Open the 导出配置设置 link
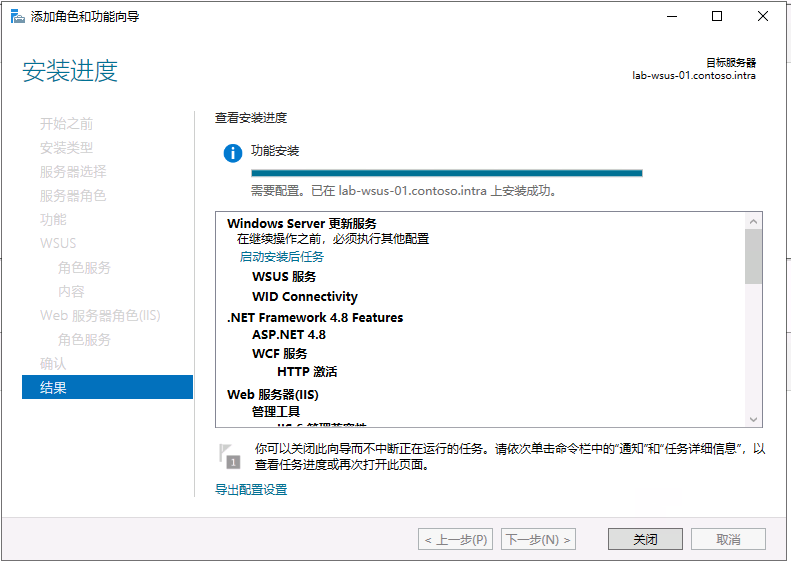The height and width of the screenshot is (564, 791). [x=251, y=489]
